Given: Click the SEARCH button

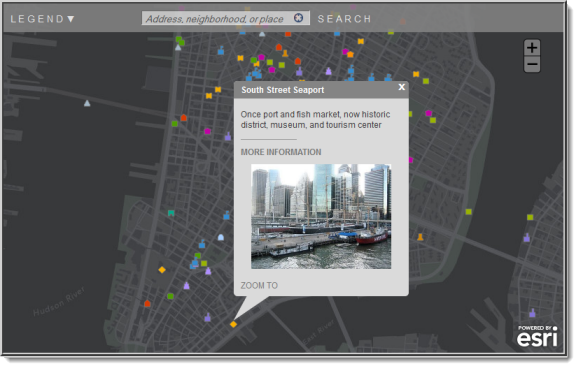Looking at the screenshot, I should (344, 19).
